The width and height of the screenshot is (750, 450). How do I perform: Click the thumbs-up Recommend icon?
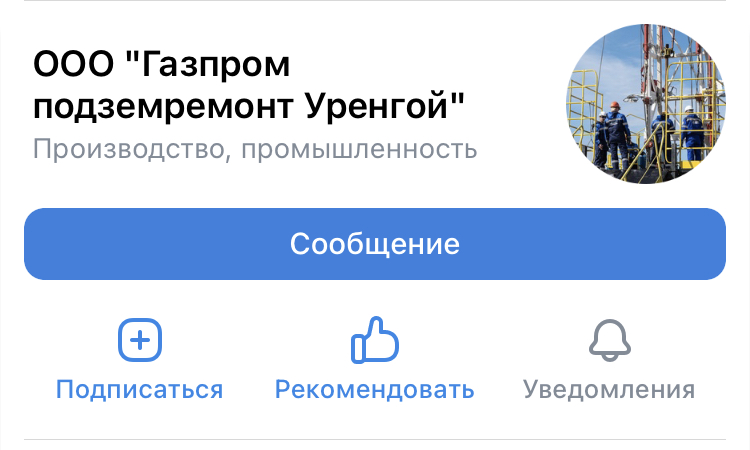(x=375, y=340)
